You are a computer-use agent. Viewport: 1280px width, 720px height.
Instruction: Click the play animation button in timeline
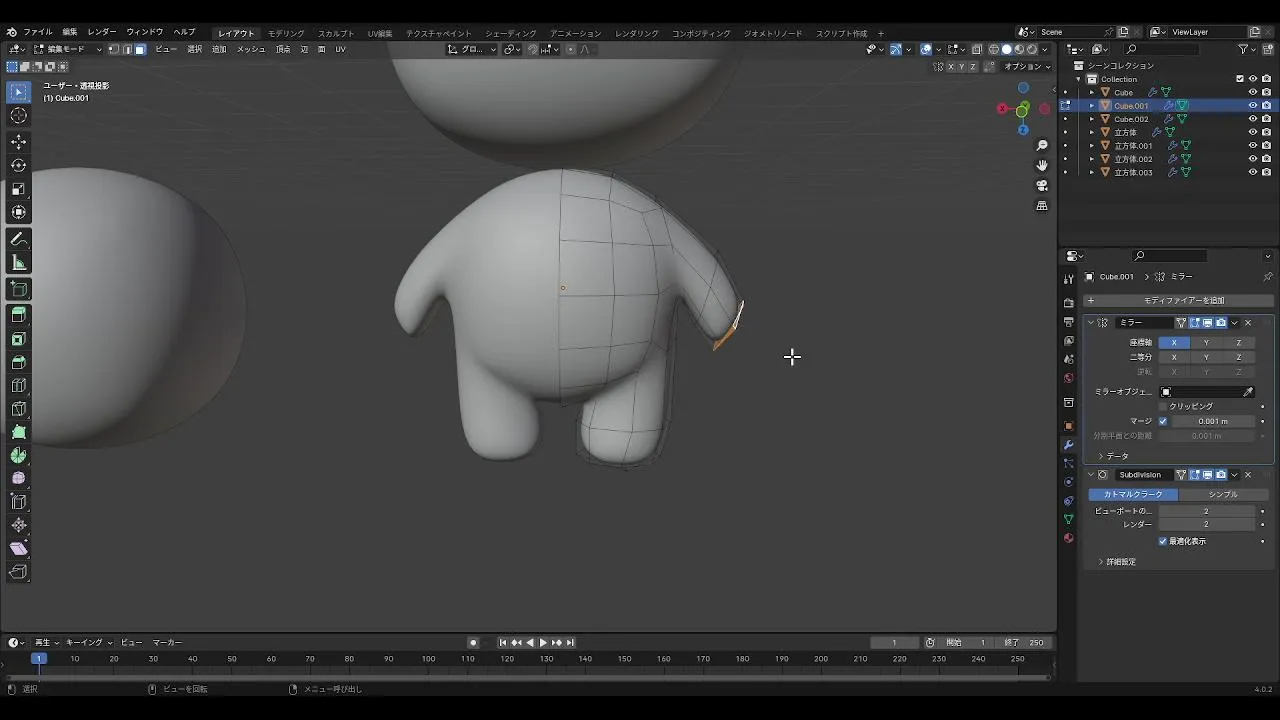(x=543, y=642)
